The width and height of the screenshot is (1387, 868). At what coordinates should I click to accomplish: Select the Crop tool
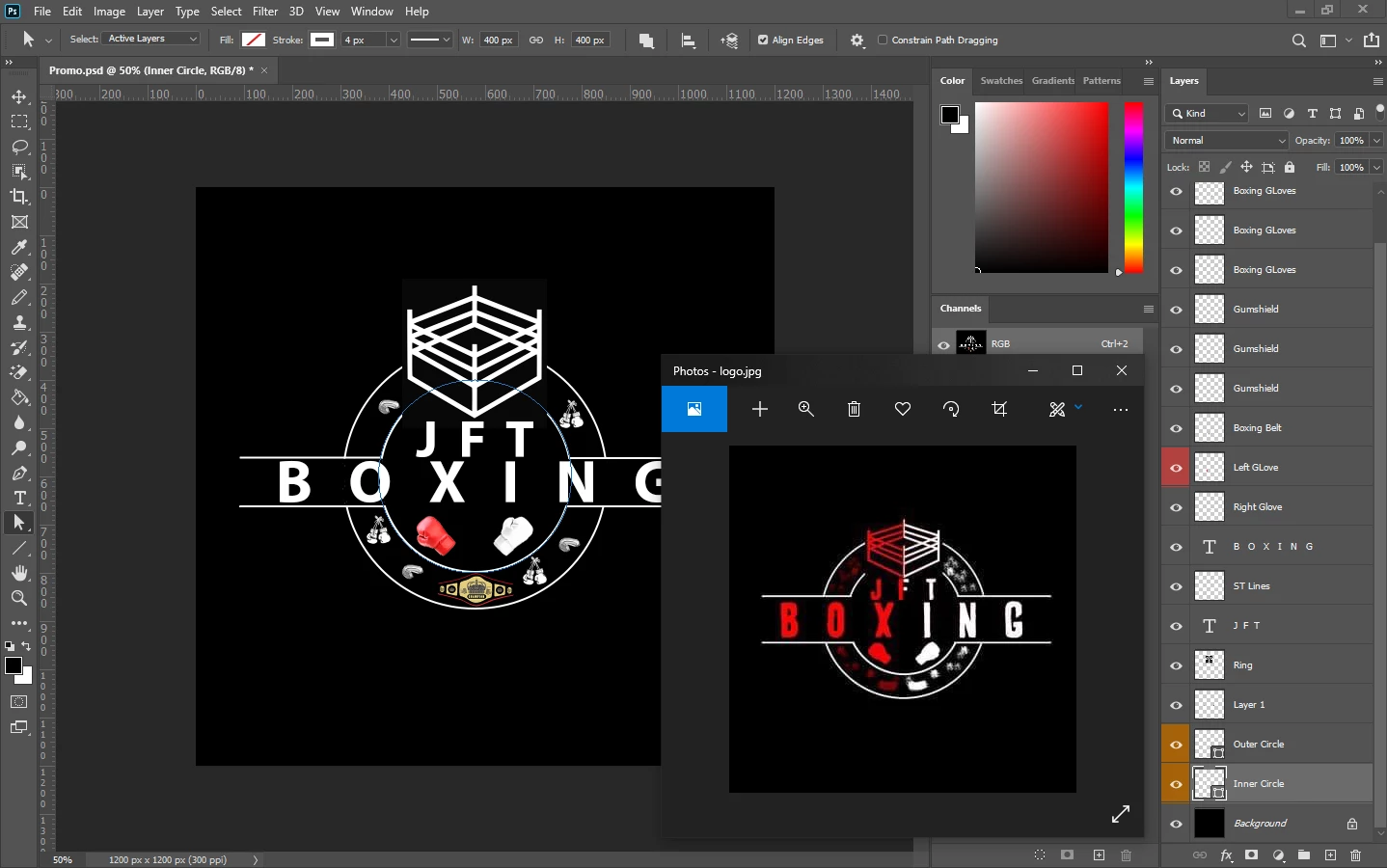tap(19, 197)
